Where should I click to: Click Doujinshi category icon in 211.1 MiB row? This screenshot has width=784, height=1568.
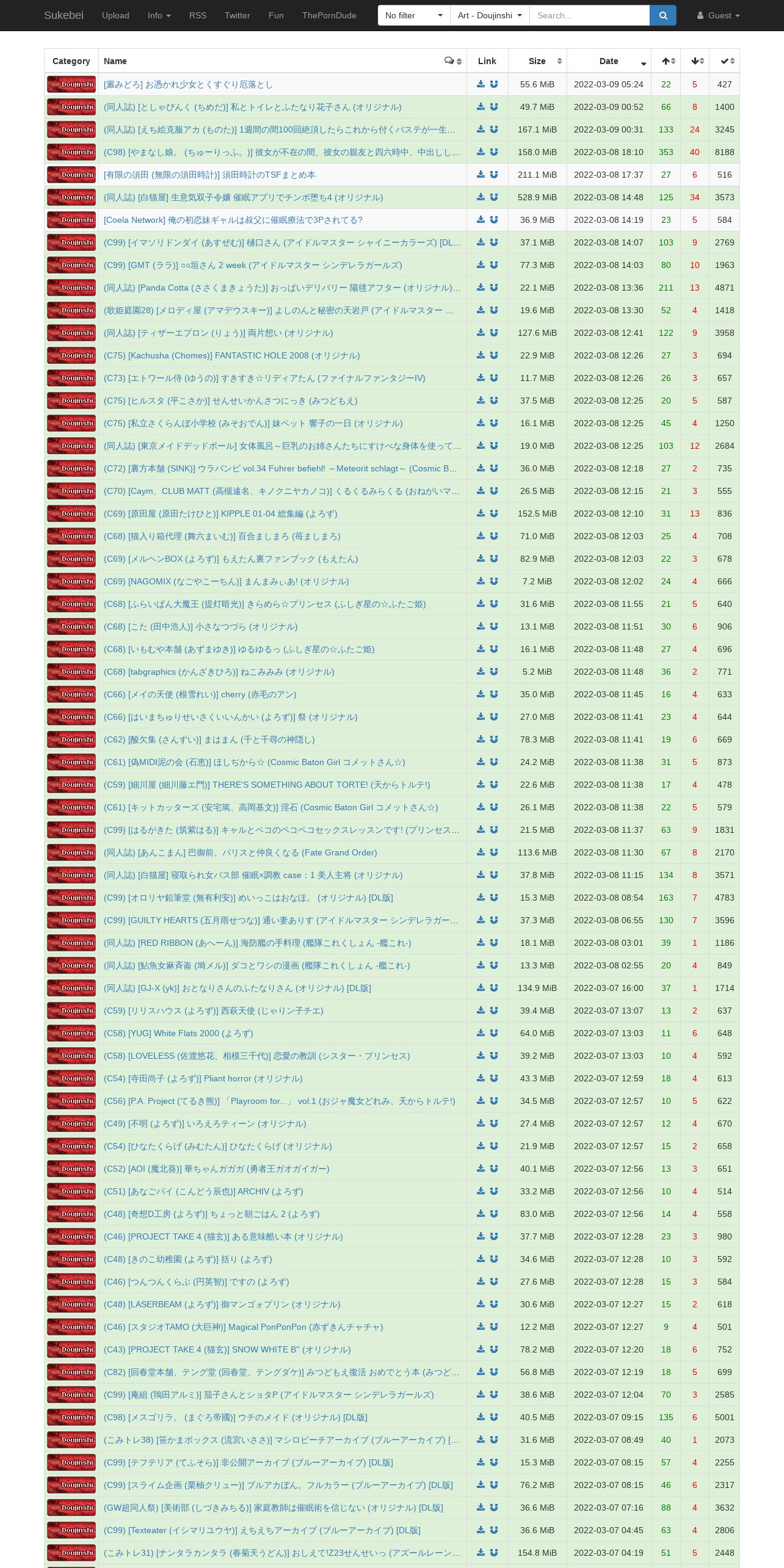[x=71, y=175]
